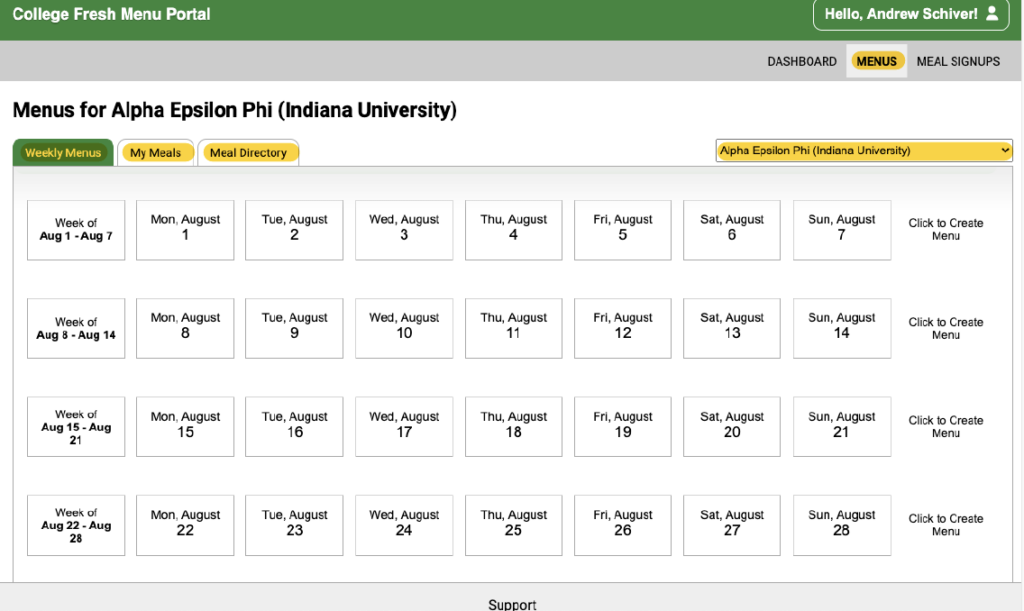Click Tue, August 23 day box
The height and width of the screenshot is (611, 1024).
294,525
